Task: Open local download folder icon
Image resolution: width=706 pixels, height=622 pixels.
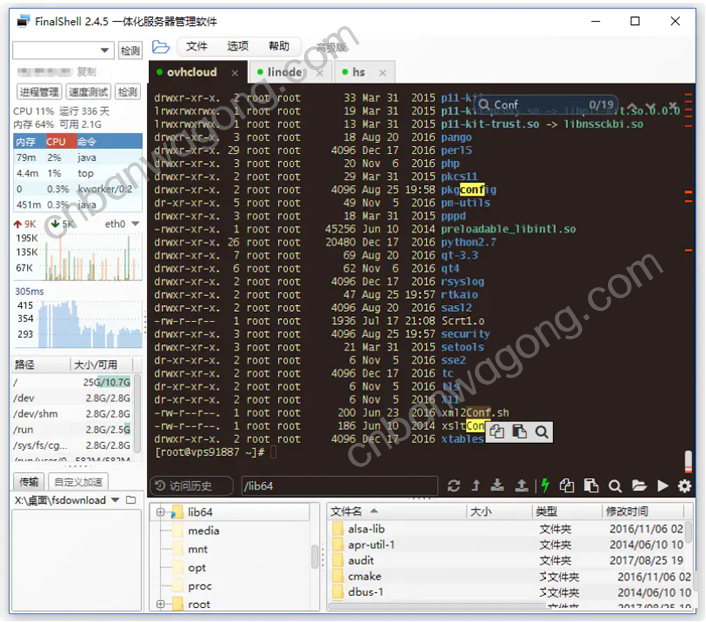Action: (x=131, y=500)
